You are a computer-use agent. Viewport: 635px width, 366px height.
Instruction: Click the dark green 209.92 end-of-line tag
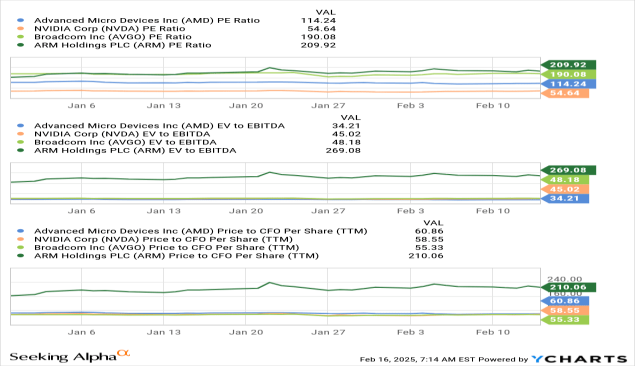tap(568, 65)
